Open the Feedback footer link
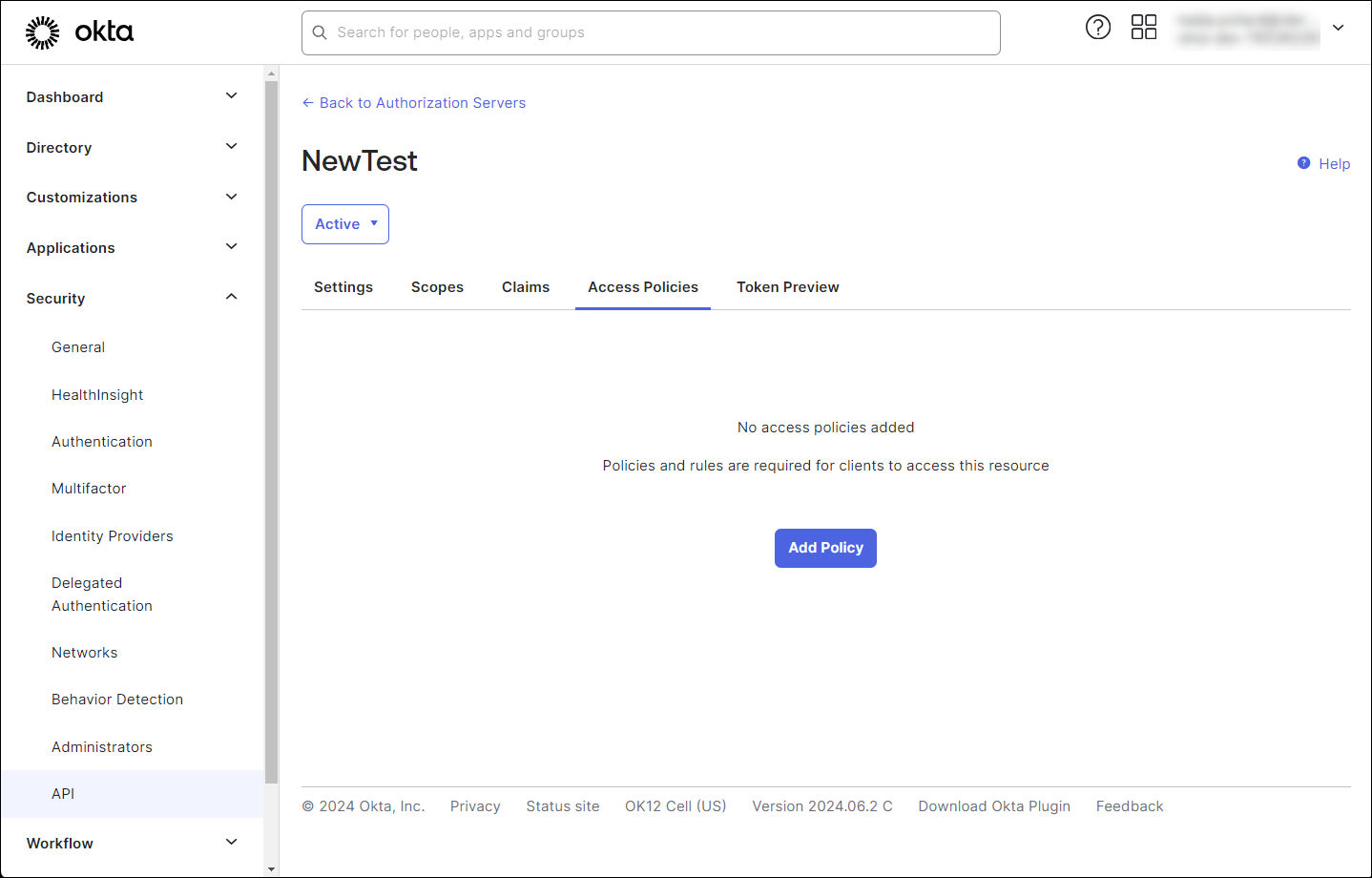 [1130, 806]
